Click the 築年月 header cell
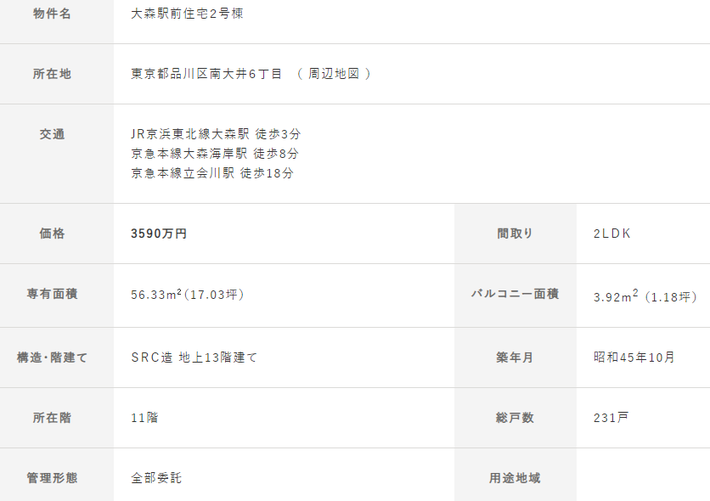The image size is (710, 501). (x=515, y=357)
